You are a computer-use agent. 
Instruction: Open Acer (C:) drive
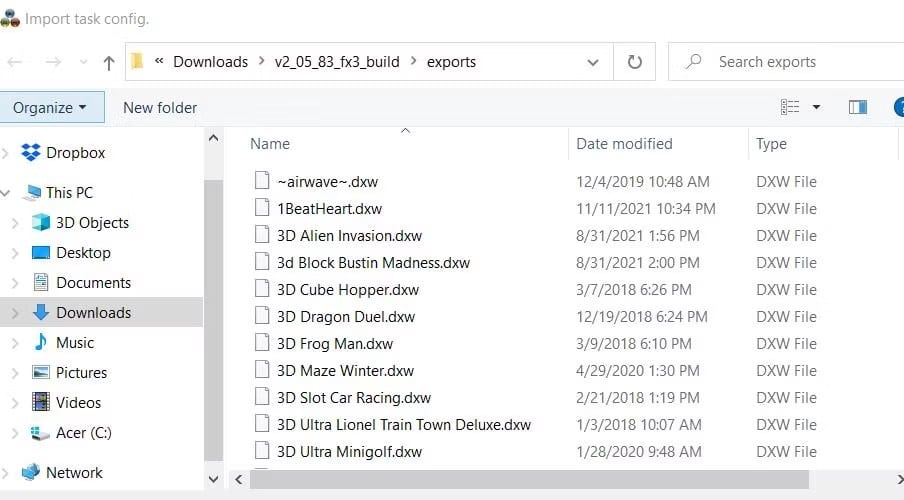point(84,433)
